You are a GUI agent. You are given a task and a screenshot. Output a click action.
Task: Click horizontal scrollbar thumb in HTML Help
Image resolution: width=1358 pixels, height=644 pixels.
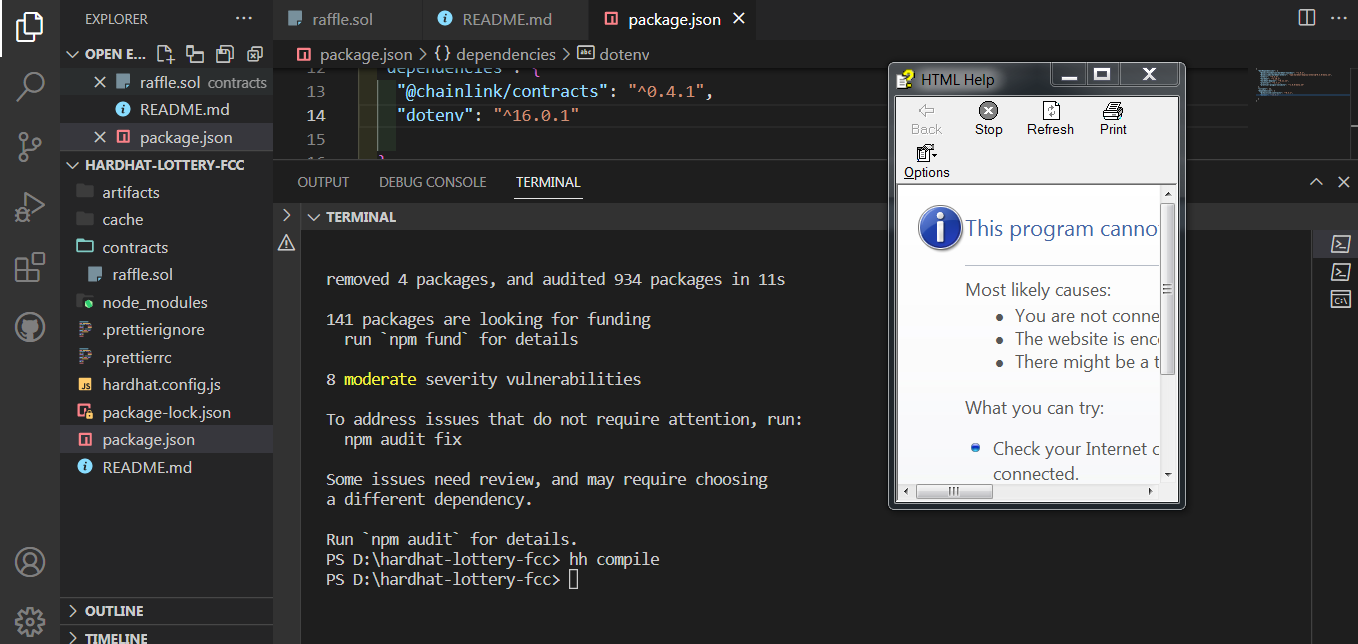[954, 491]
